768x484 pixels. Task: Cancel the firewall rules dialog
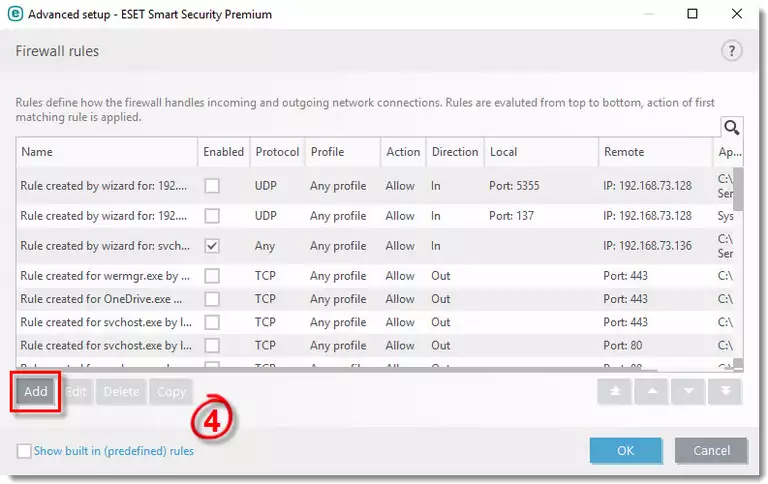pyautogui.click(x=711, y=451)
